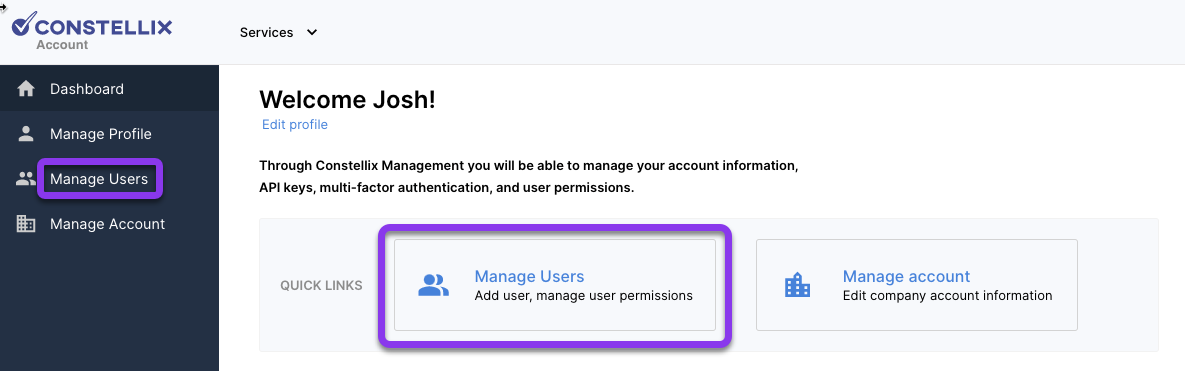Open the Services dropdown menu label
The height and width of the screenshot is (371, 1185).
click(266, 32)
